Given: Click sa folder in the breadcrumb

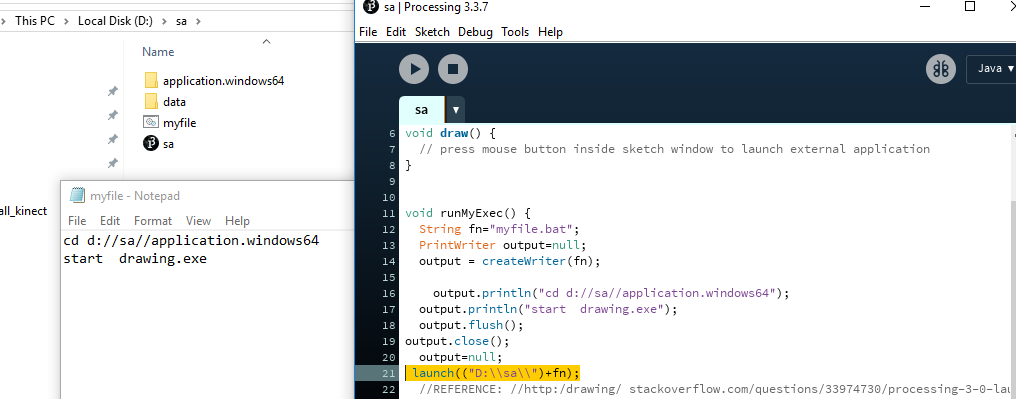Looking at the screenshot, I should [181, 21].
